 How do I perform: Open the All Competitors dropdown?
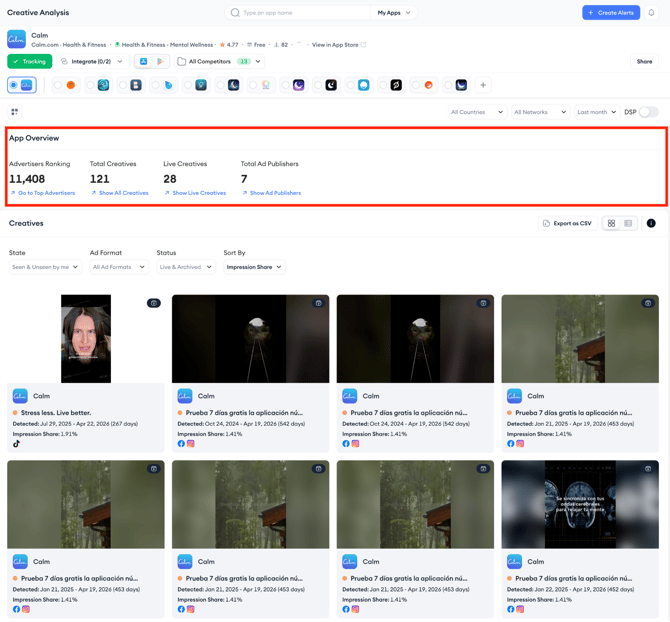pyautogui.click(x=219, y=62)
